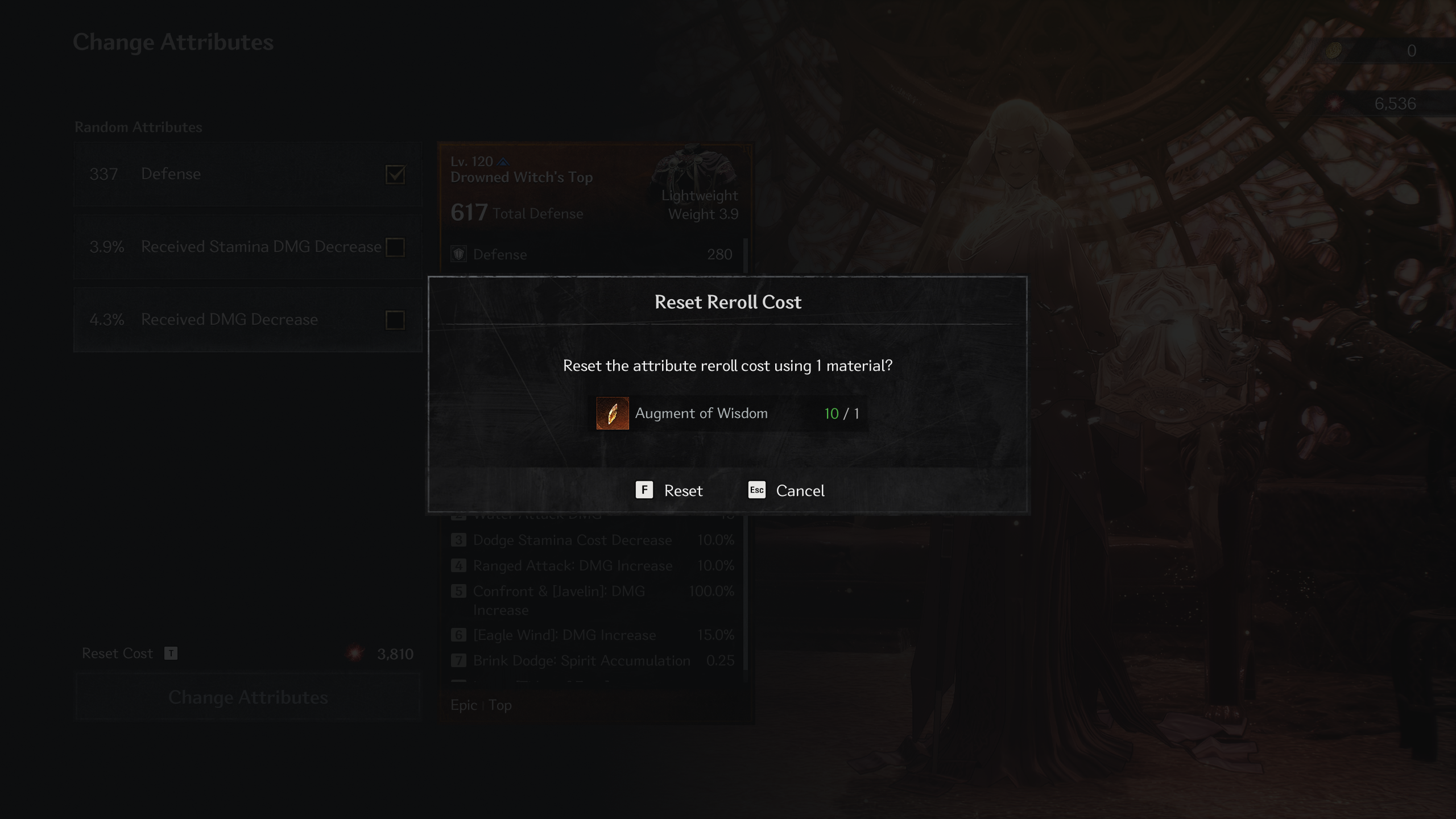Click the gold coin currency icon
Screen dimensions: 1456x819
click(1334, 51)
